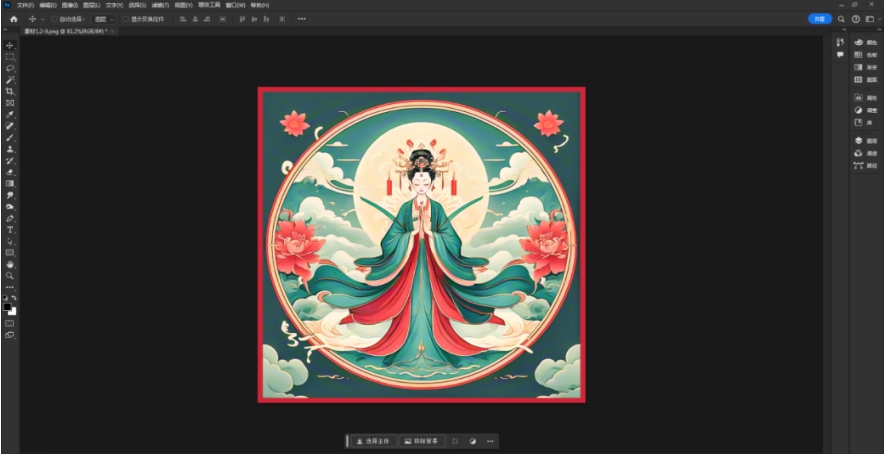The height and width of the screenshot is (455, 885).
Task: Toggle Quick Mask mode icon
Action: (x=10, y=323)
